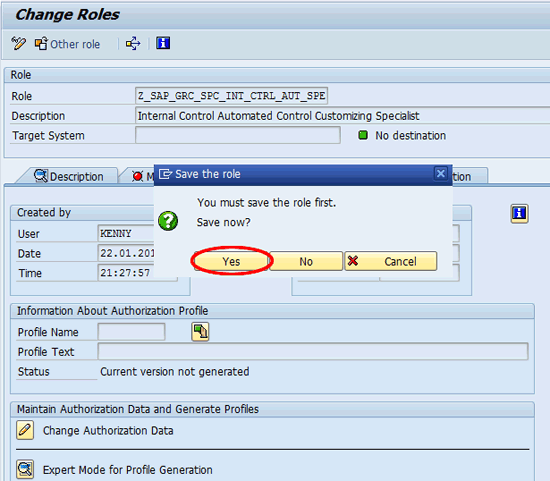Viewport: 550px width, 481px height.
Task: Click the dialog title bar icon
Action: click(x=165, y=174)
